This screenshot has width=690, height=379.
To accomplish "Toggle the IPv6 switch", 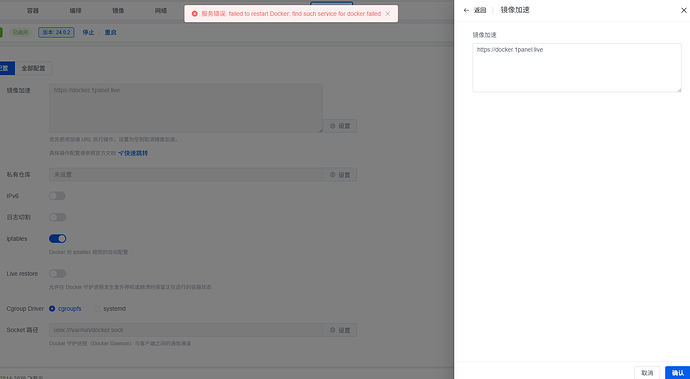I will (57, 196).
